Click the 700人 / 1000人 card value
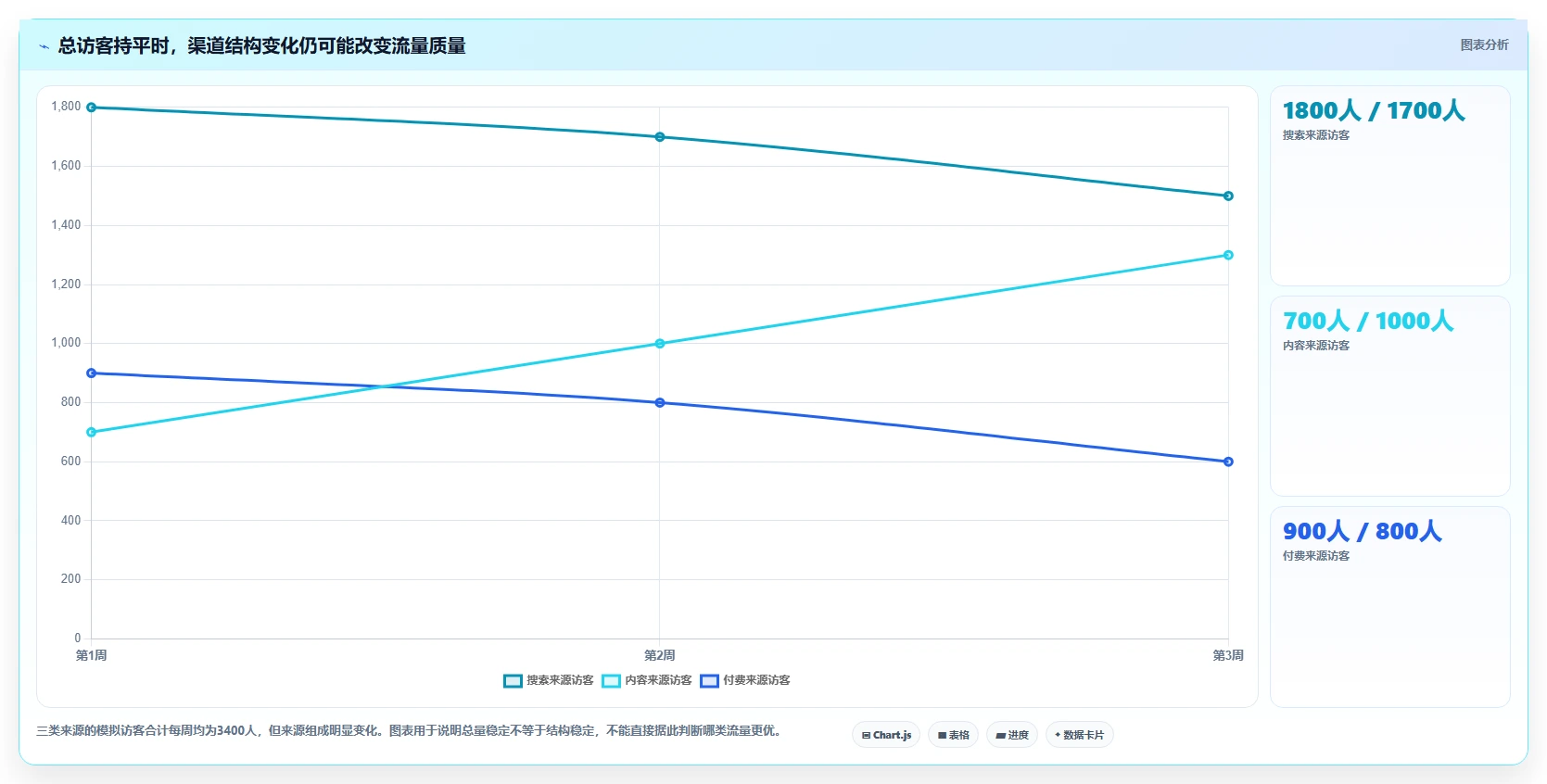 1368,322
